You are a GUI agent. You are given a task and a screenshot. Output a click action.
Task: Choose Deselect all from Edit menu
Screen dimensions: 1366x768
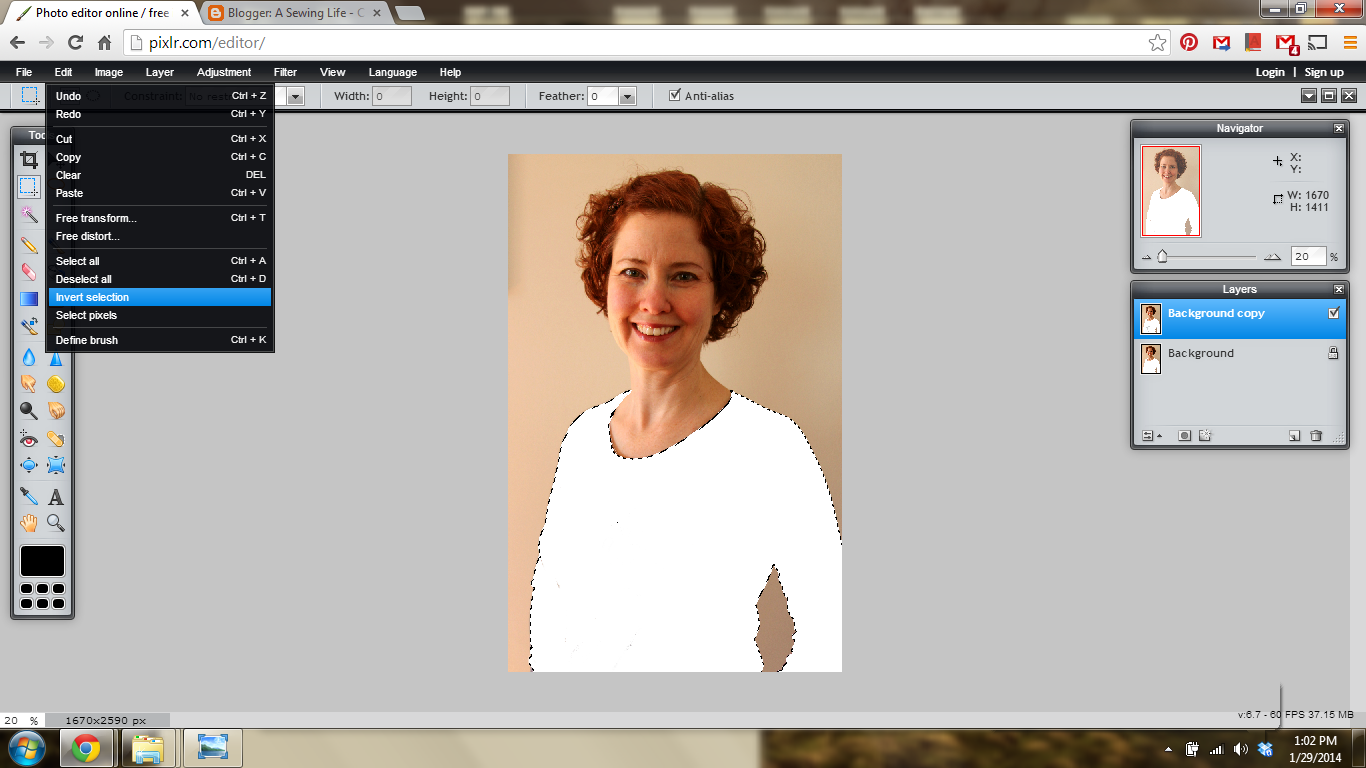click(160, 279)
